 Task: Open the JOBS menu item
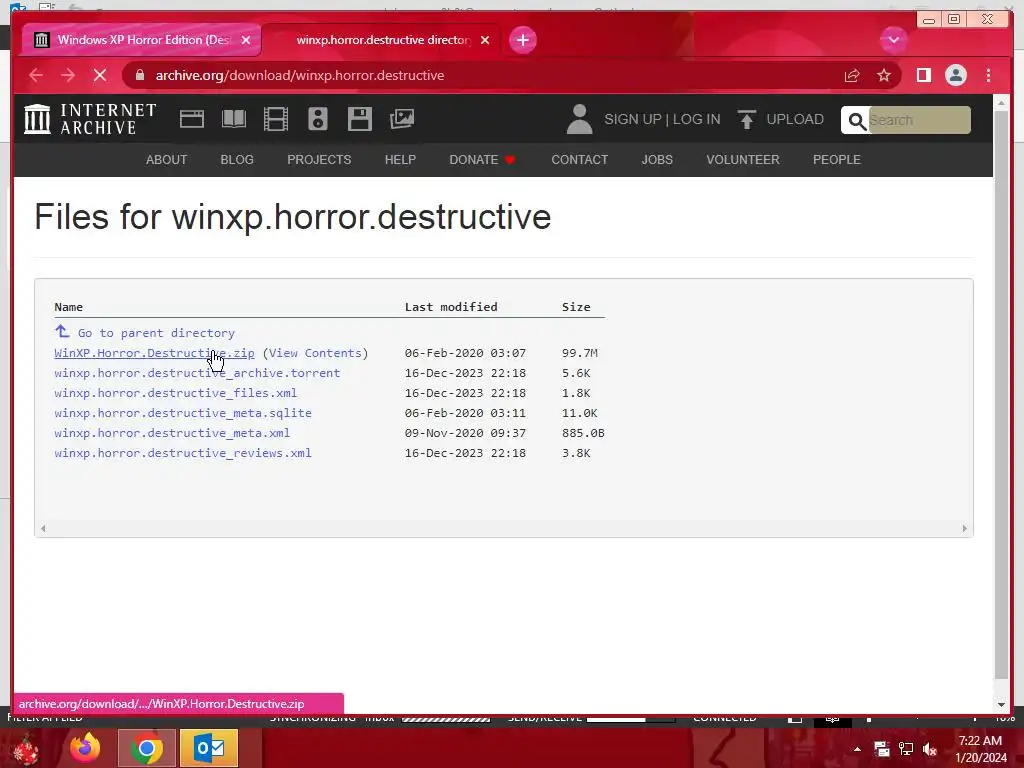[x=657, y=159]
